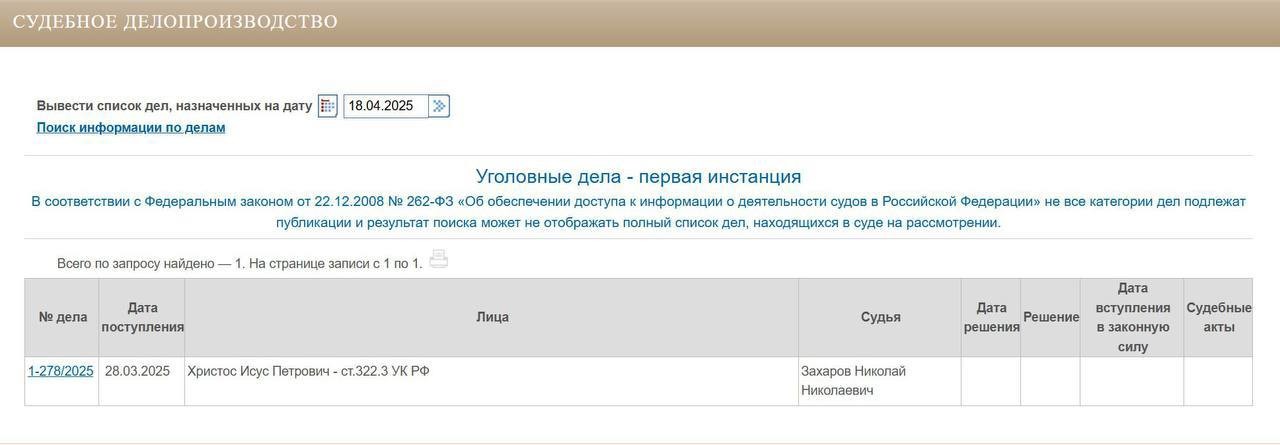This screenshot has height=445, width=1280.
Task: Select the 'Лица' column header
Action: [x=492, y=317]
